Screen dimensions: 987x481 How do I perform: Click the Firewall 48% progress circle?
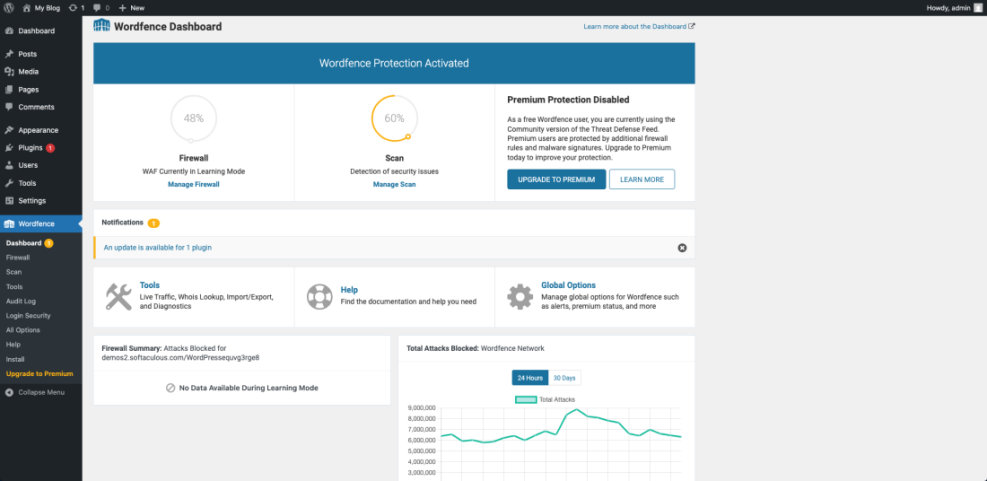click(x=193, y=118)
